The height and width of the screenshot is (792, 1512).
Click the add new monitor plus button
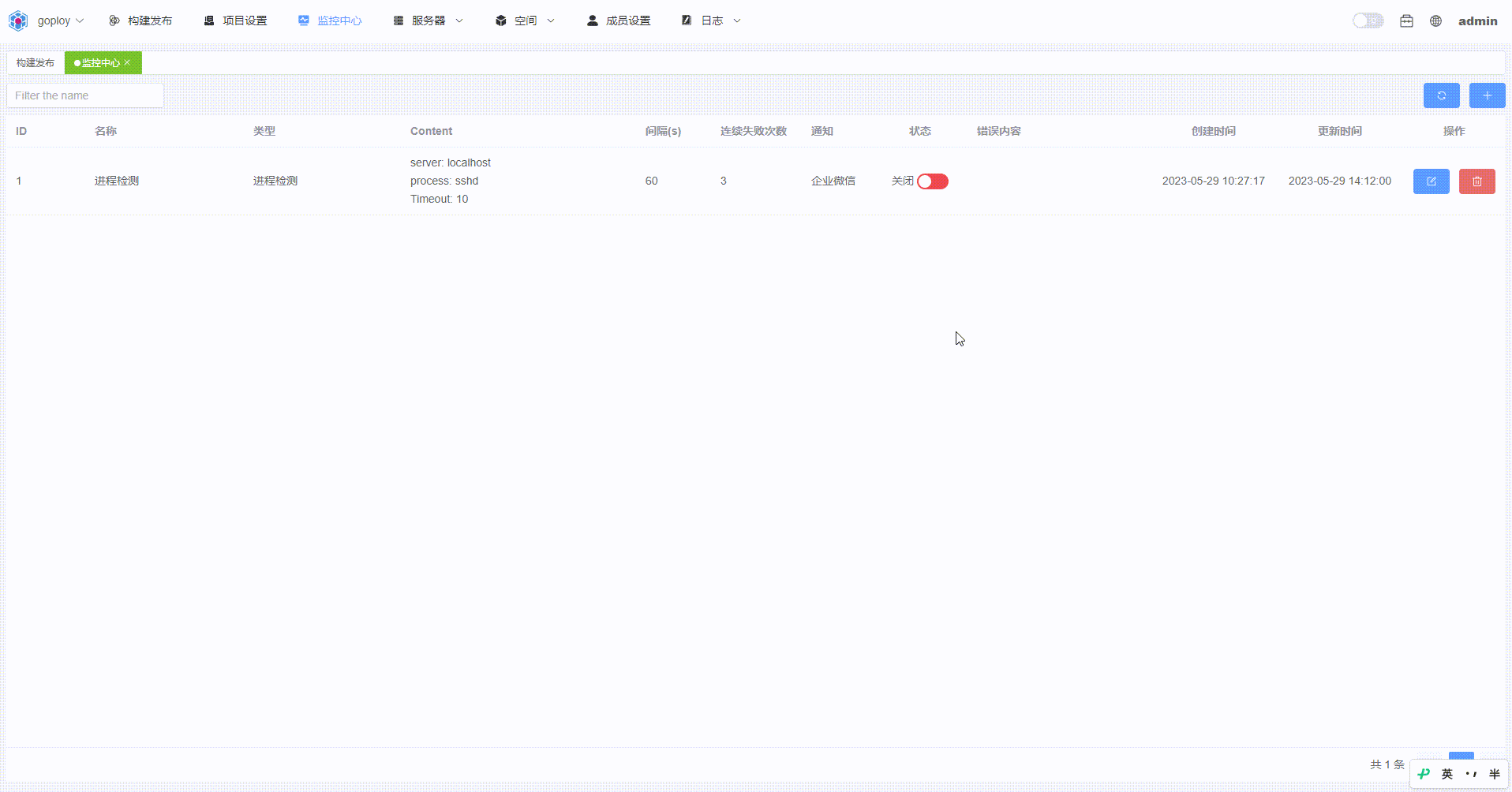pyautogui.click(x=1487, y=95)
